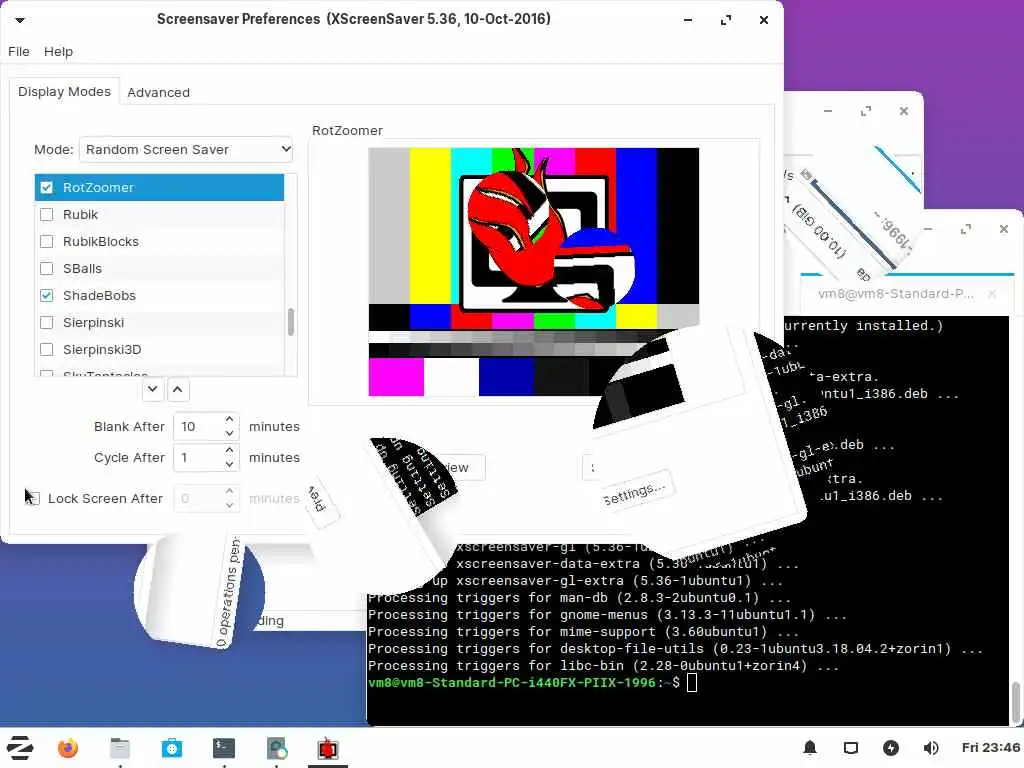1024x768 pixels.
Task: Select the vm8@vm8-Standard-P terminal tab
Action: 895,294
